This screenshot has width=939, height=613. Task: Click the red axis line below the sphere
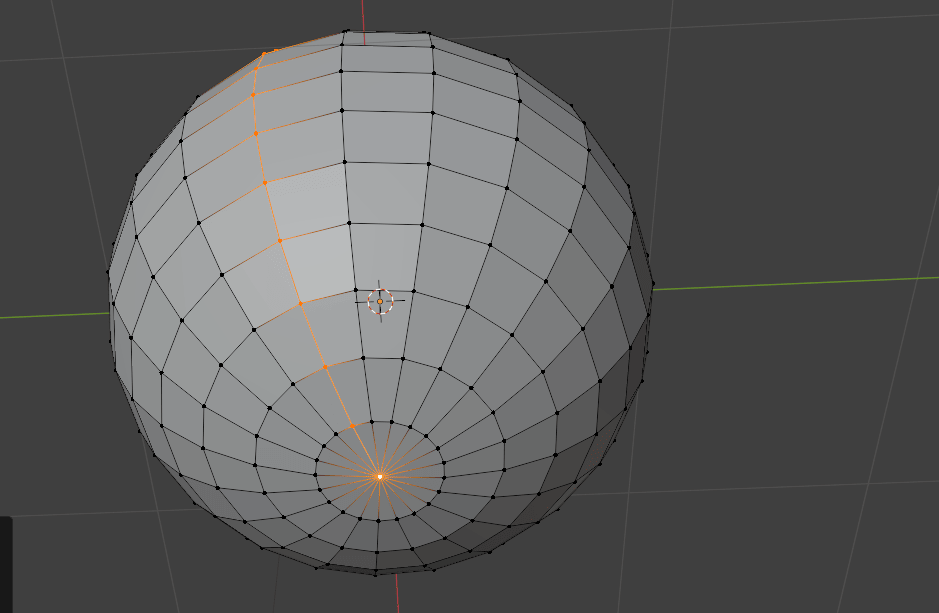[x=397, y=593]
